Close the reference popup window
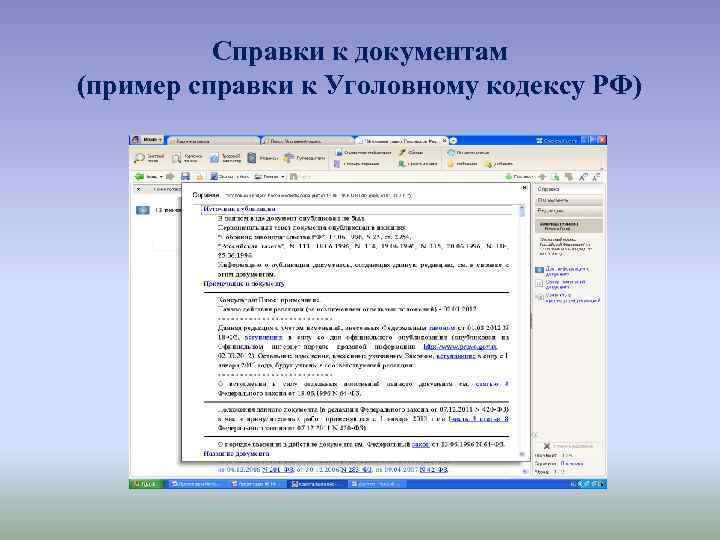 [x=524, y=187]
